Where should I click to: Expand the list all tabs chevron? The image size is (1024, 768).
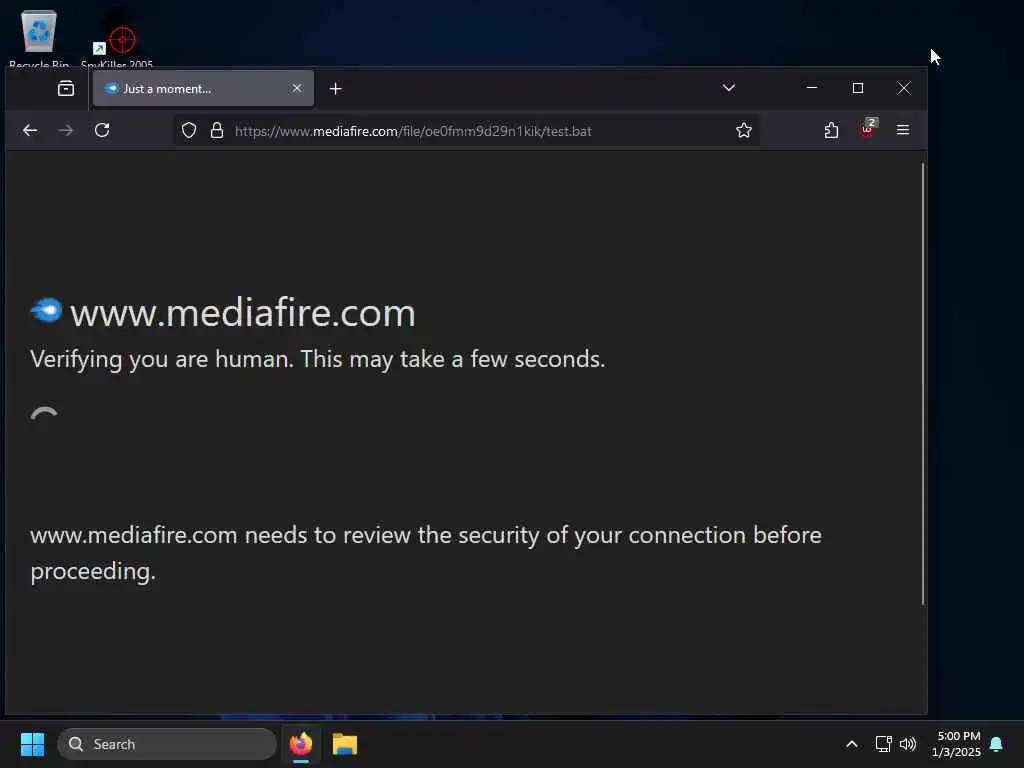[729, 88]
